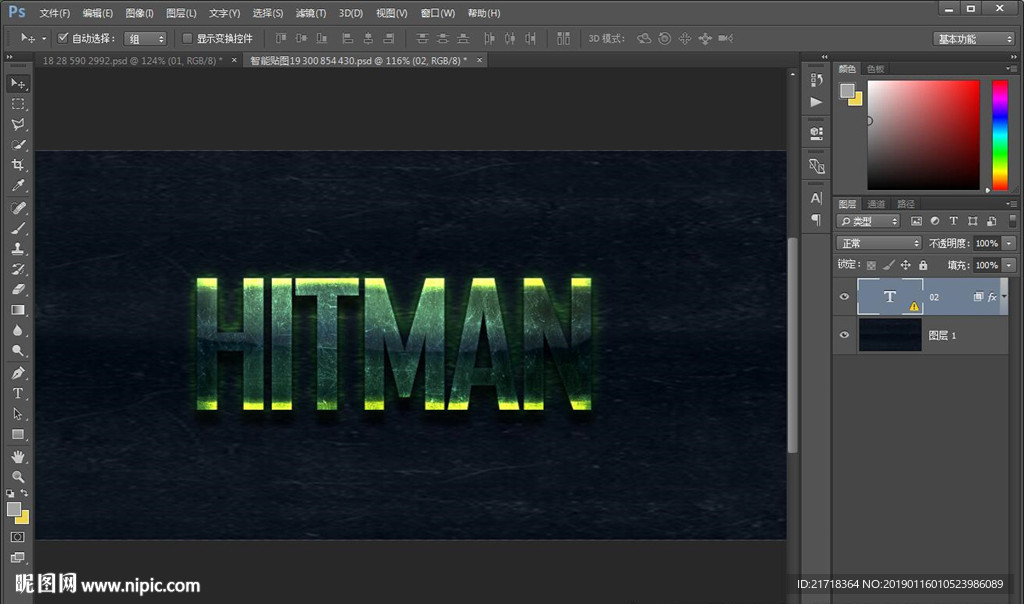Screen dimensions: 1024x604
Task: Open the History panel icon
Action: coord(816,80)
